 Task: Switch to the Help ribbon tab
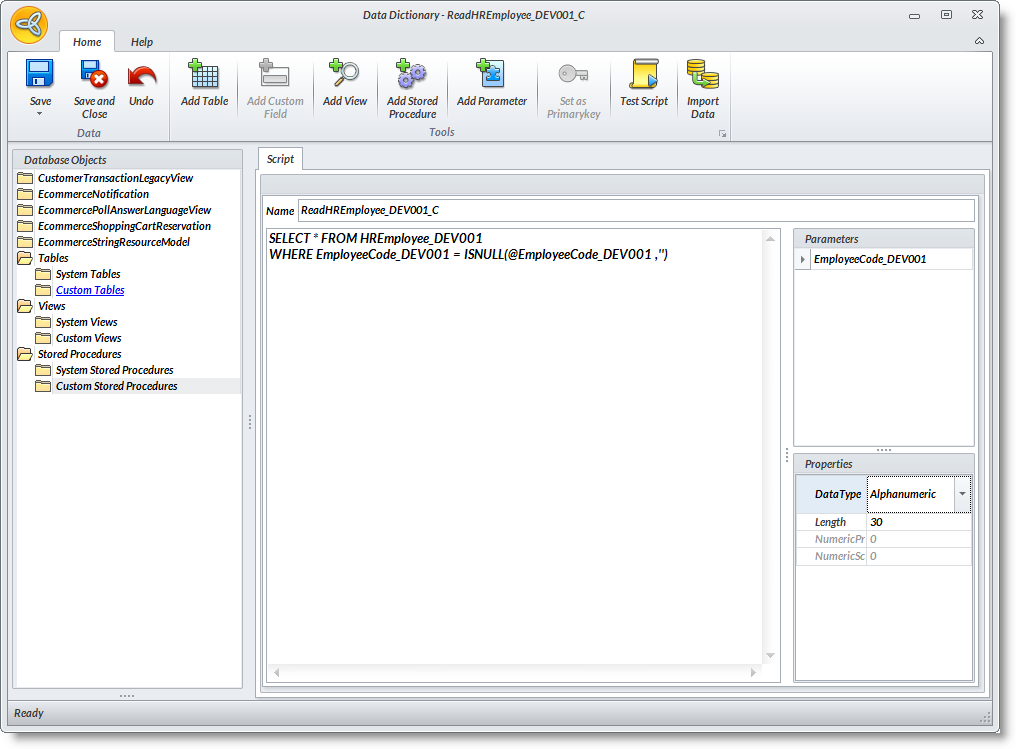pos(142,42)
